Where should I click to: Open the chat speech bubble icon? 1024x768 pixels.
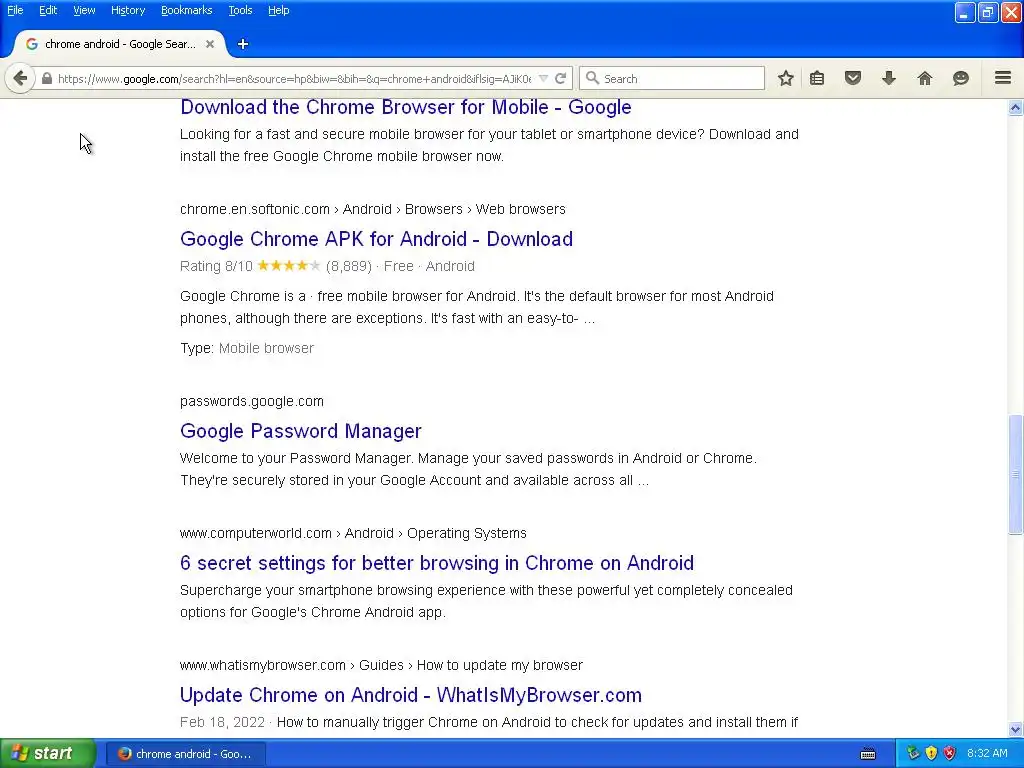[x=961, y=78]
